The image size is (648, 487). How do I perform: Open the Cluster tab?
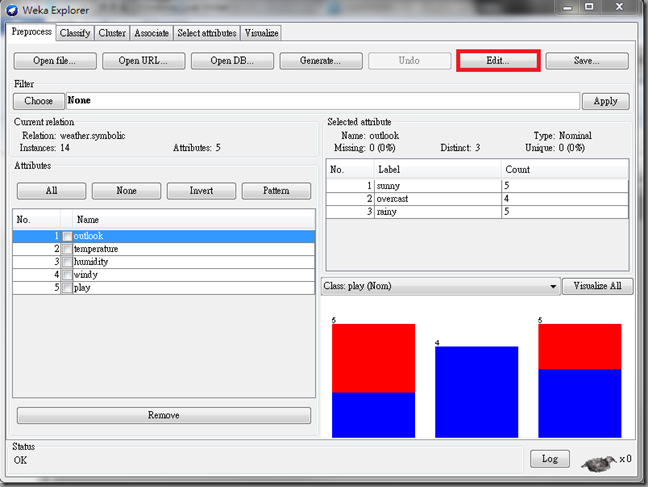pos(112,33)
